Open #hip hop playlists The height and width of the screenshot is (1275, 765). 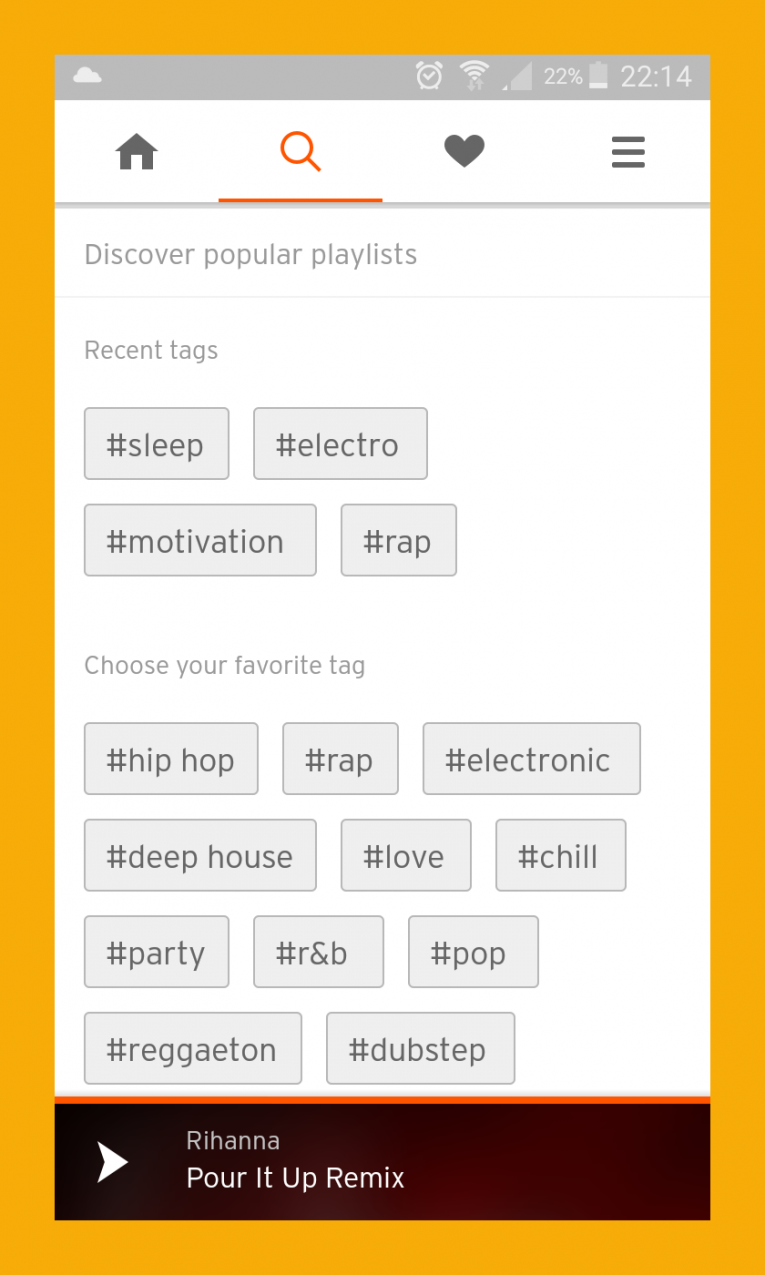coord(171,758)
